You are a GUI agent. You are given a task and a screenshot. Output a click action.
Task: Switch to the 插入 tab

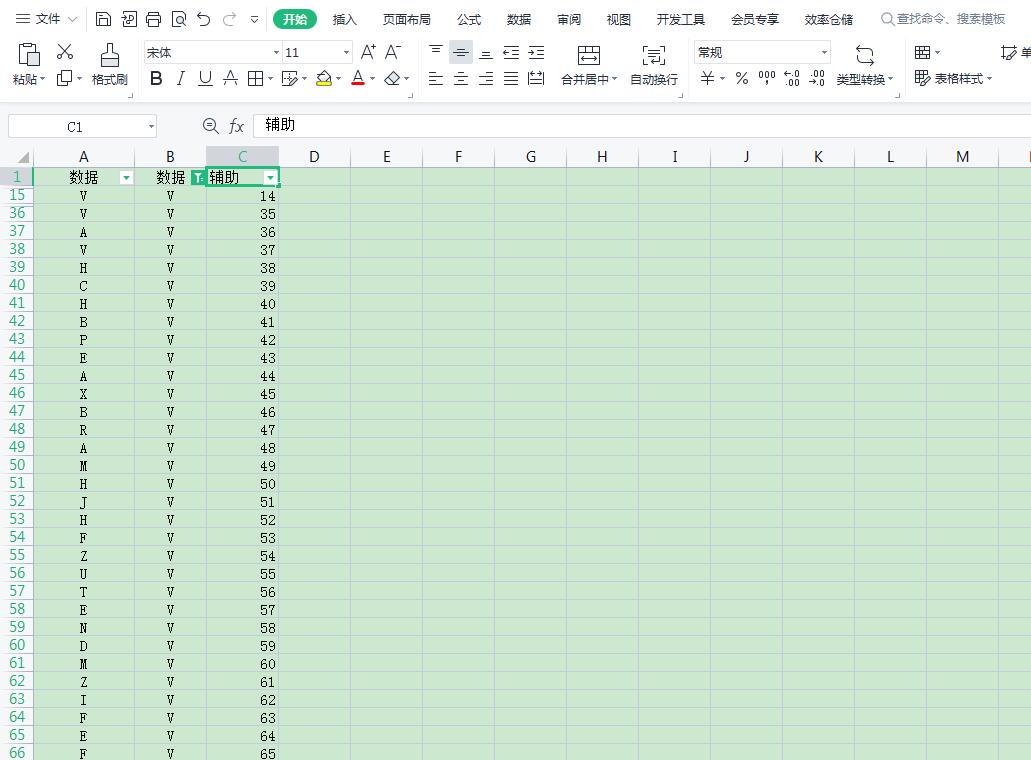click(x=345, y=20)
